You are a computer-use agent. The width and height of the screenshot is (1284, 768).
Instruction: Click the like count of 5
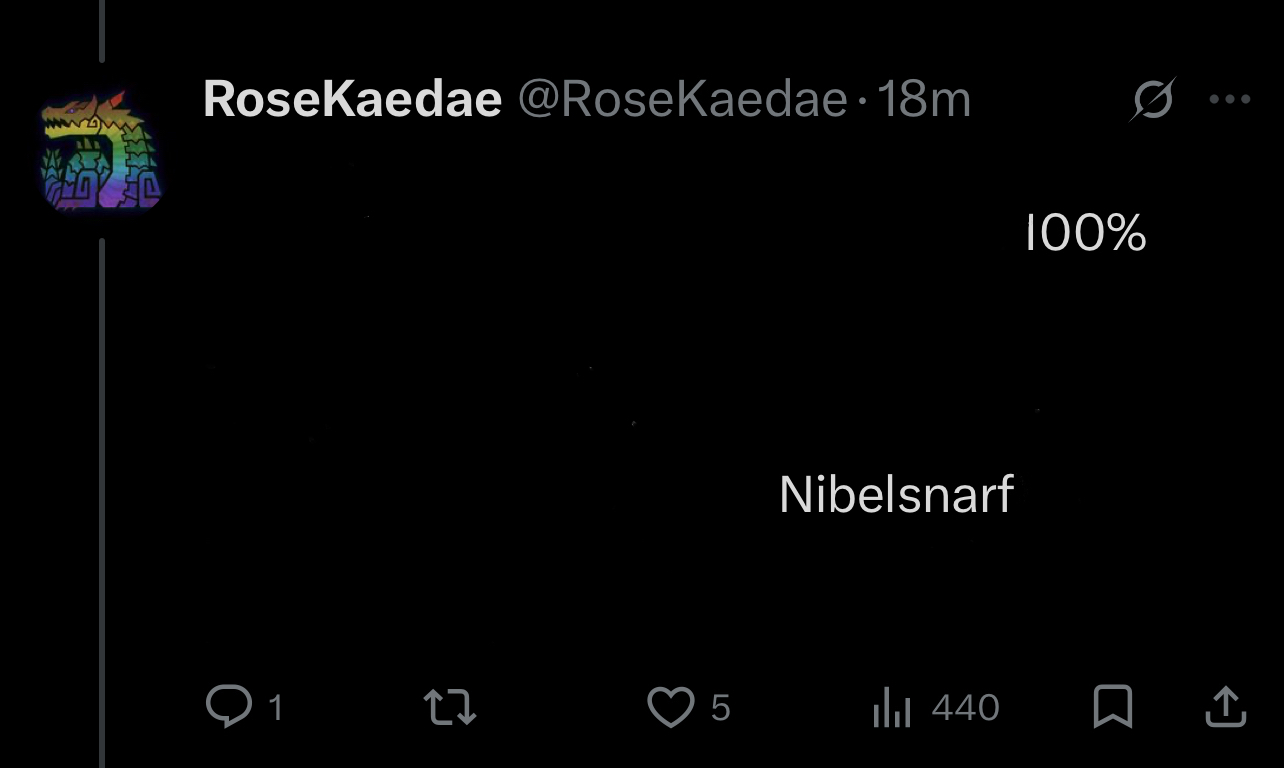[x=720, y=708]
